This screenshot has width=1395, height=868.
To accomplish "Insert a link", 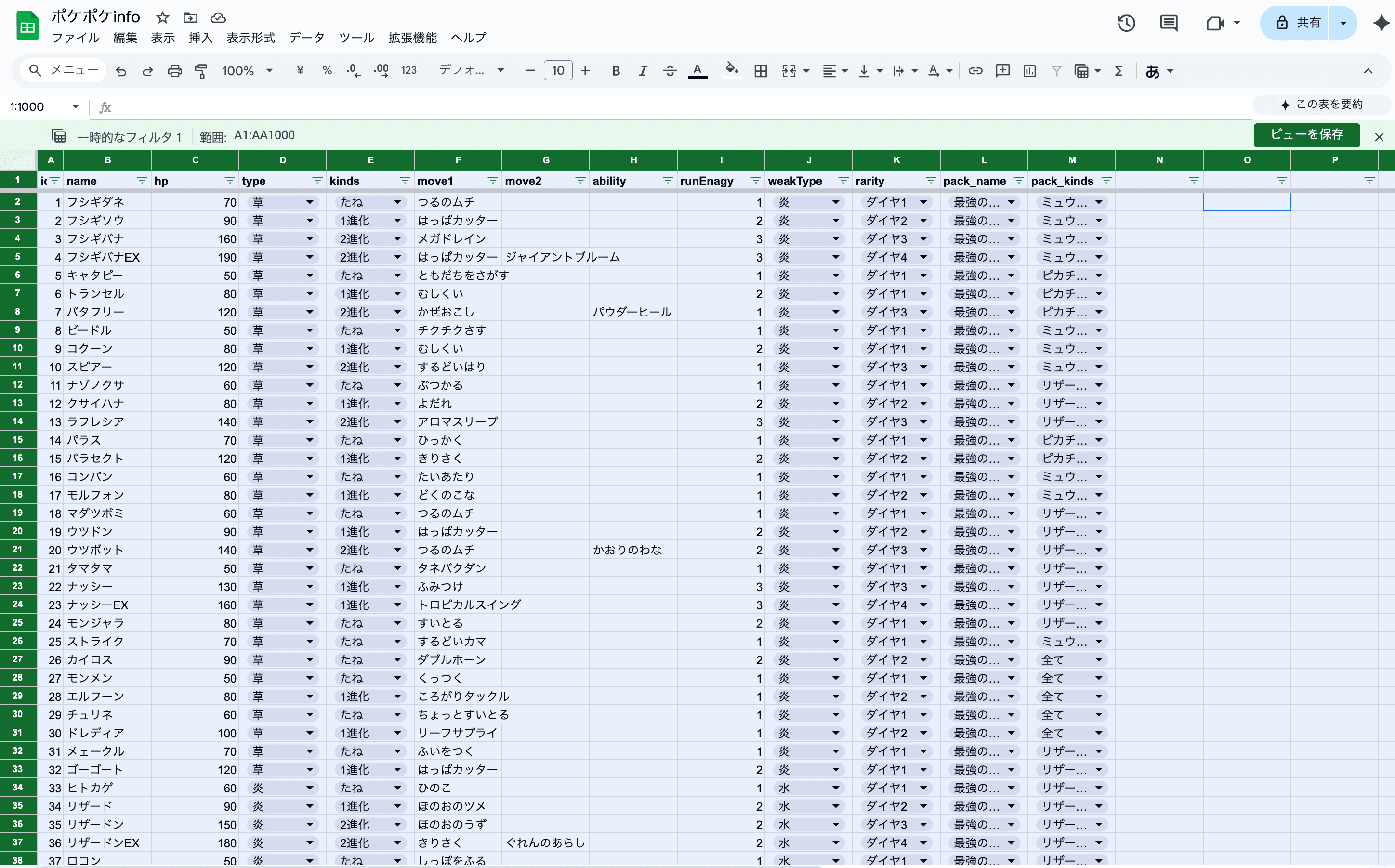I will click(x=975, y=71).
